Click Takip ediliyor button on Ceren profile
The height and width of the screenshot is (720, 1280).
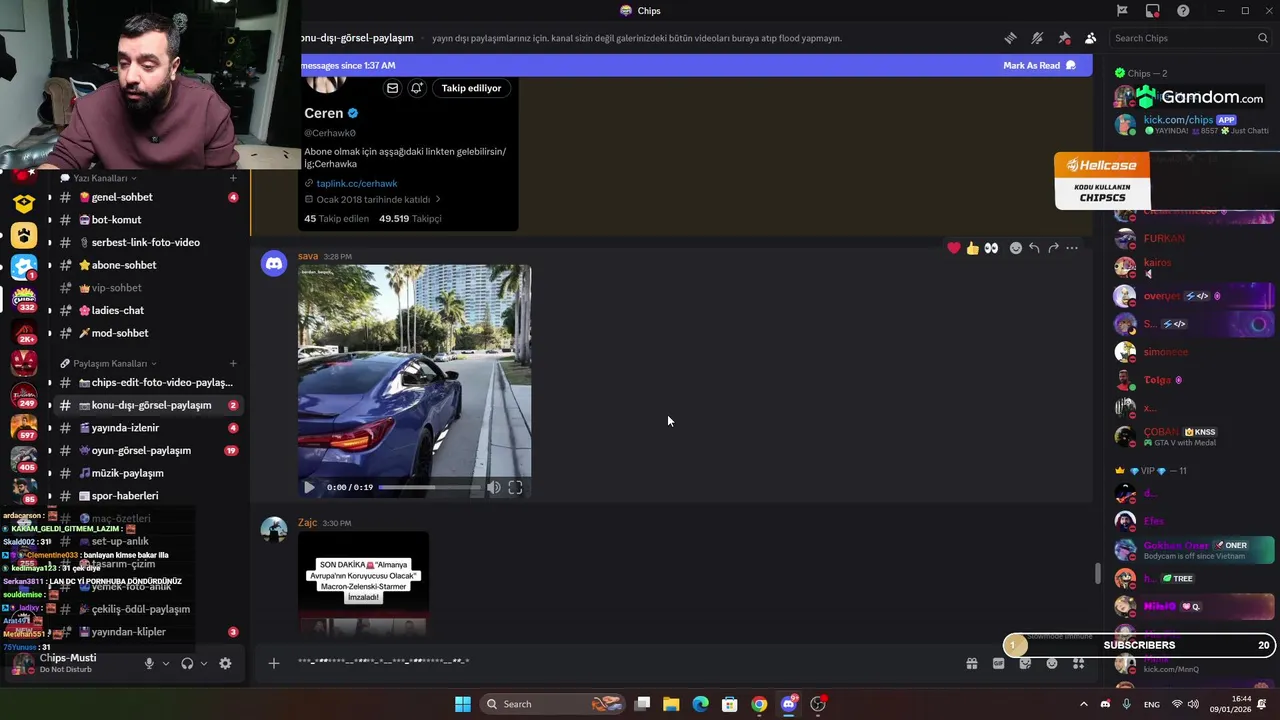click(x=471, y=88)
